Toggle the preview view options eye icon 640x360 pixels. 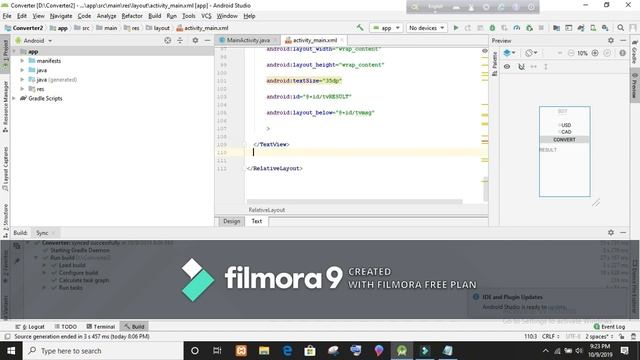point(507,67)
